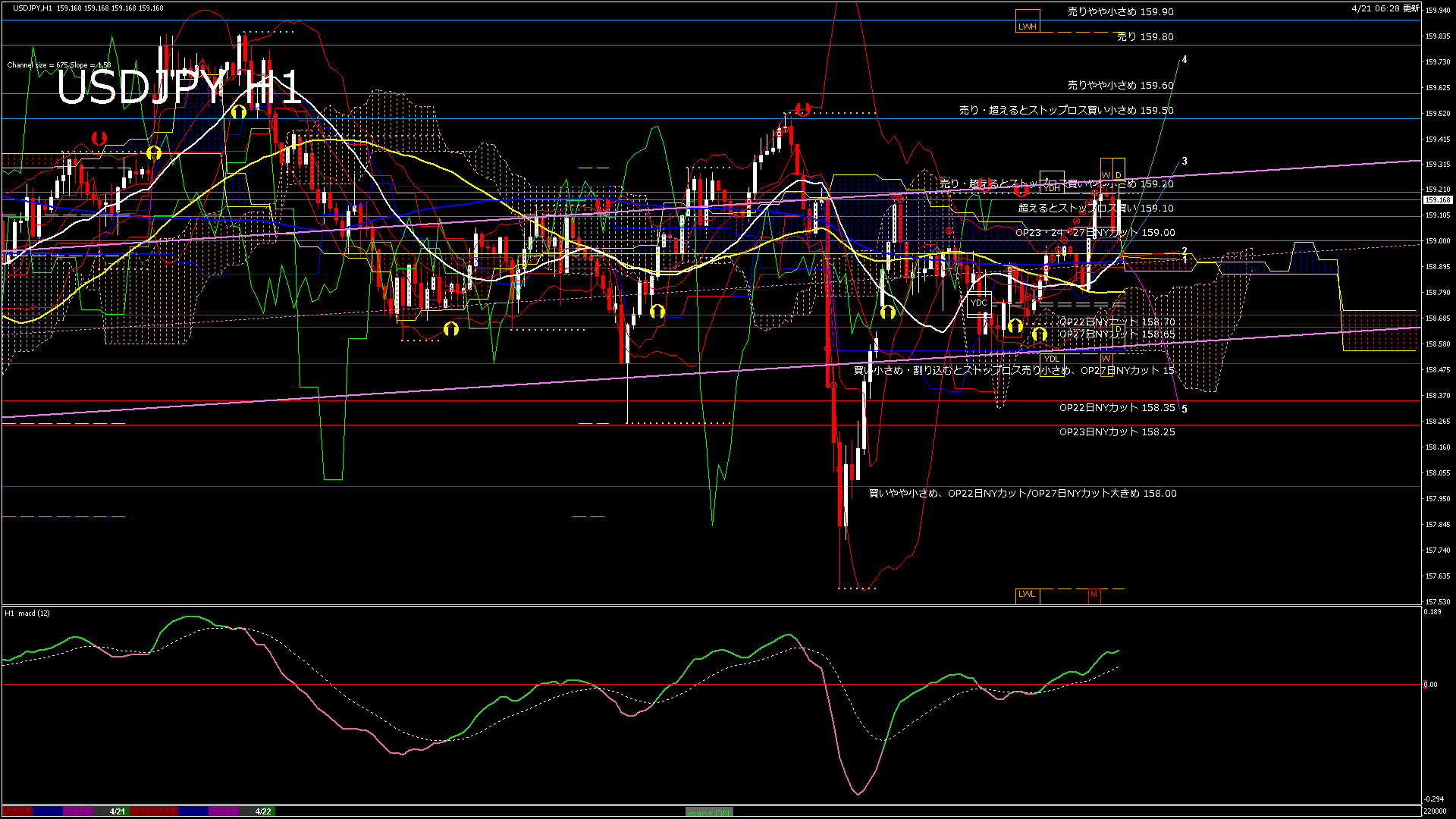Click the 売り 159.80 order label

1145,36
